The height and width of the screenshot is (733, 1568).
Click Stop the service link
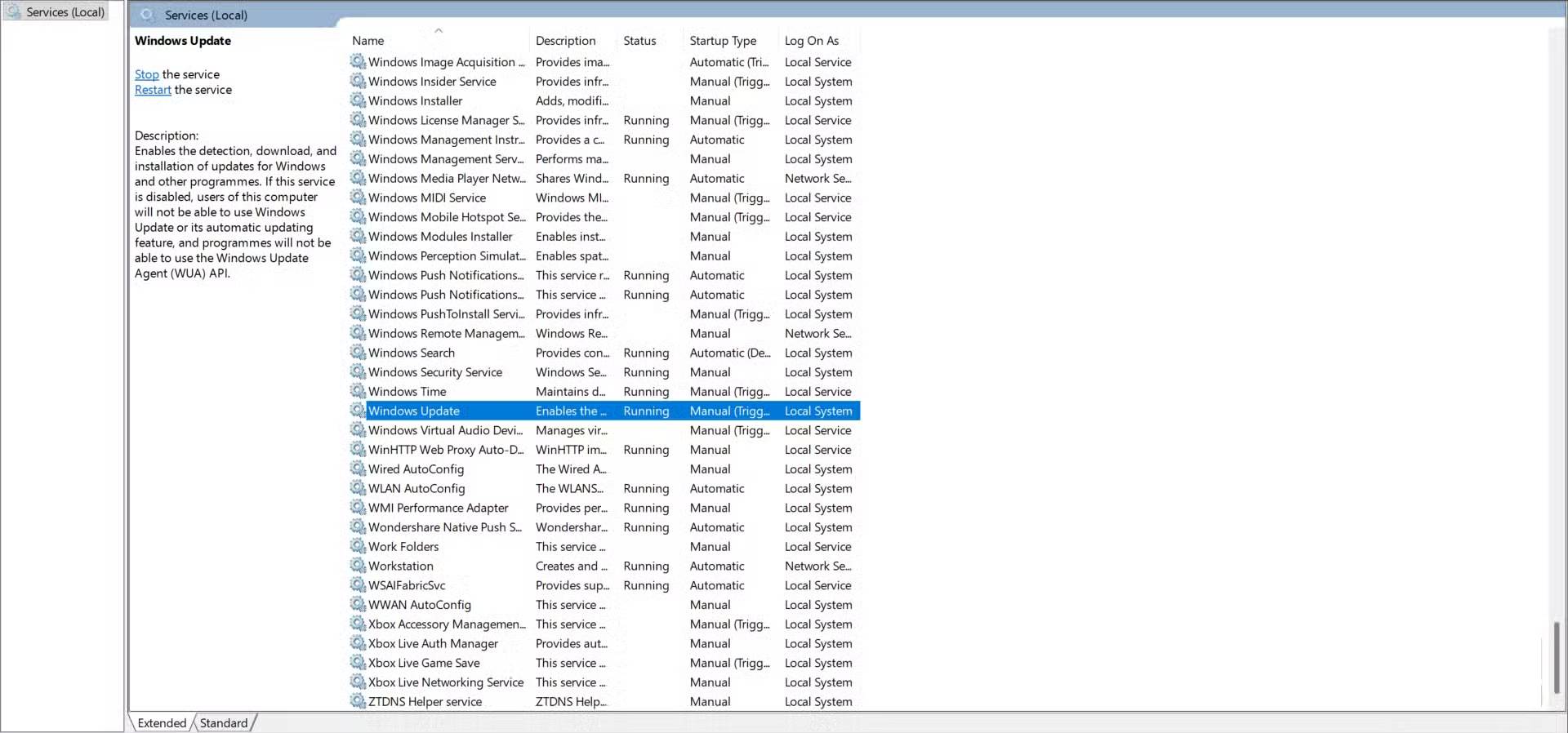[147, 74]
